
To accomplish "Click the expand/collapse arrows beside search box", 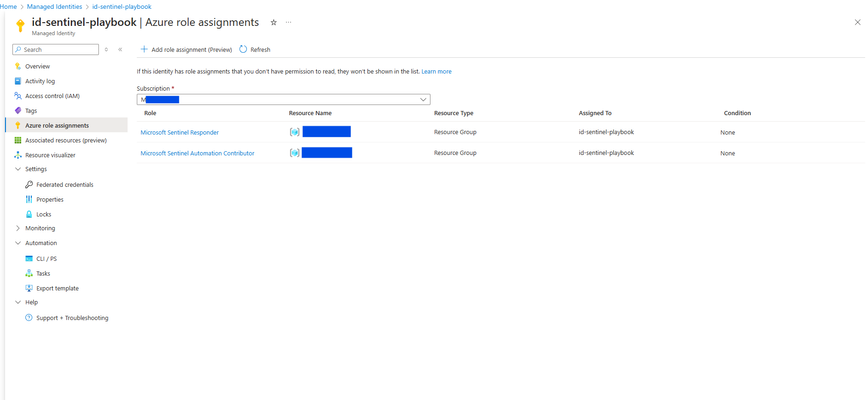I will [x=107, y=49].
